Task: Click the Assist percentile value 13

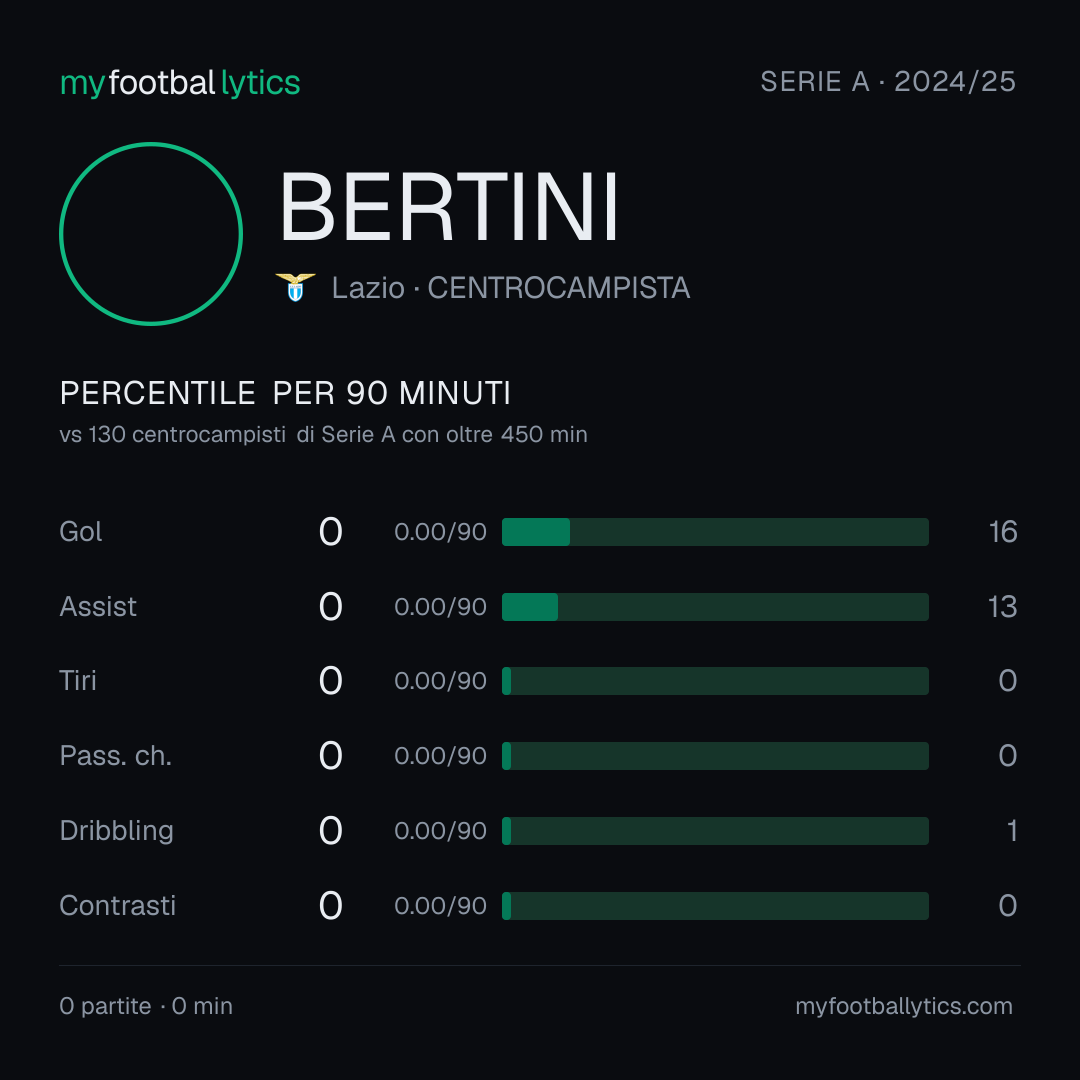Action: (x=1002, y=607)
